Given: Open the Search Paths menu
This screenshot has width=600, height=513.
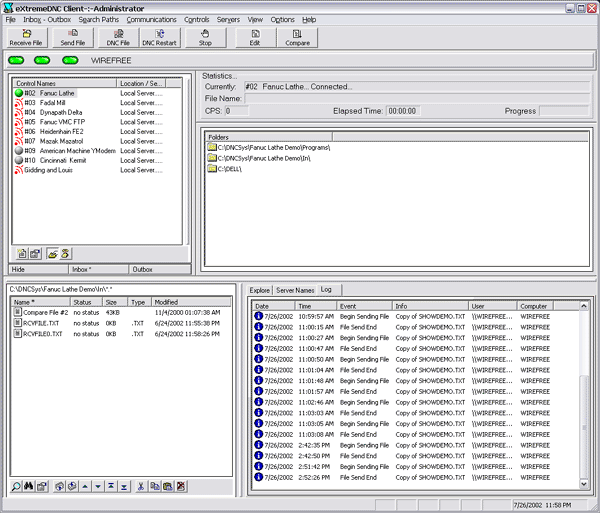Looking at the screenshot, I should [x=99, y=20].
